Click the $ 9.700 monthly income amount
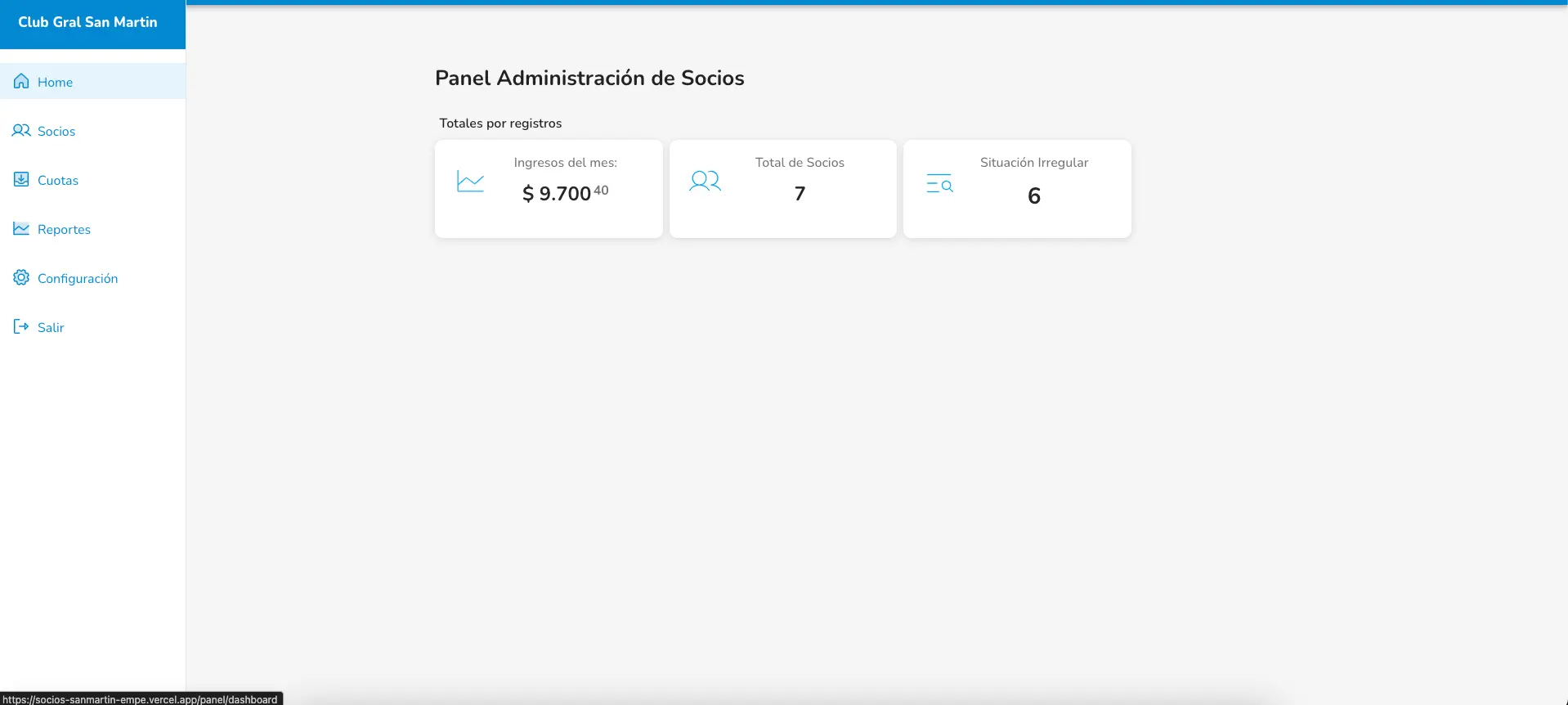The image size is (1568, 705). tap(564, 193)
